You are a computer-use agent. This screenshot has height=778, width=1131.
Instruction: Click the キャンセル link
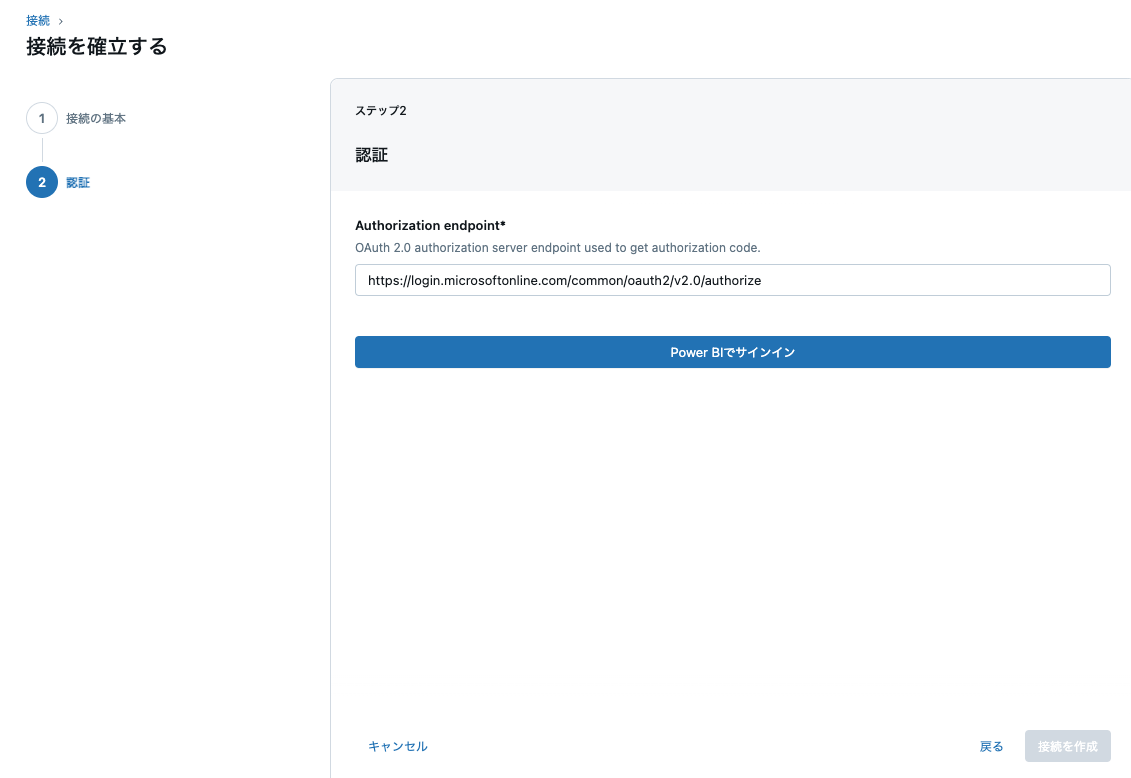point(397,746)
